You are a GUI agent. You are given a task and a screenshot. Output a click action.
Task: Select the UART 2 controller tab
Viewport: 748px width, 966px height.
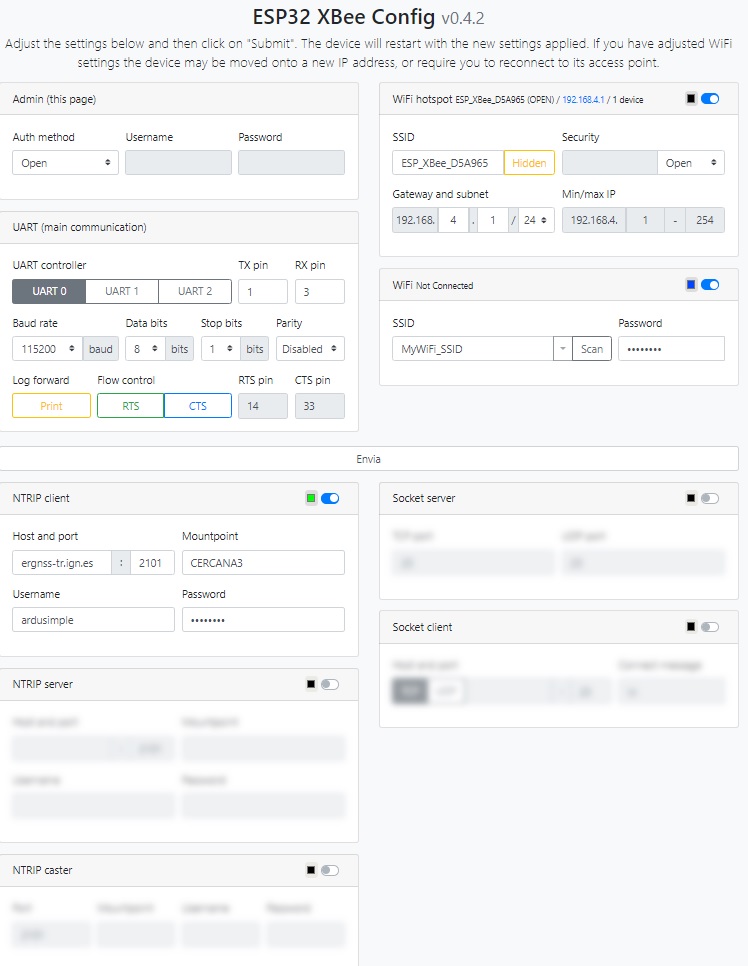click(195, 291)
